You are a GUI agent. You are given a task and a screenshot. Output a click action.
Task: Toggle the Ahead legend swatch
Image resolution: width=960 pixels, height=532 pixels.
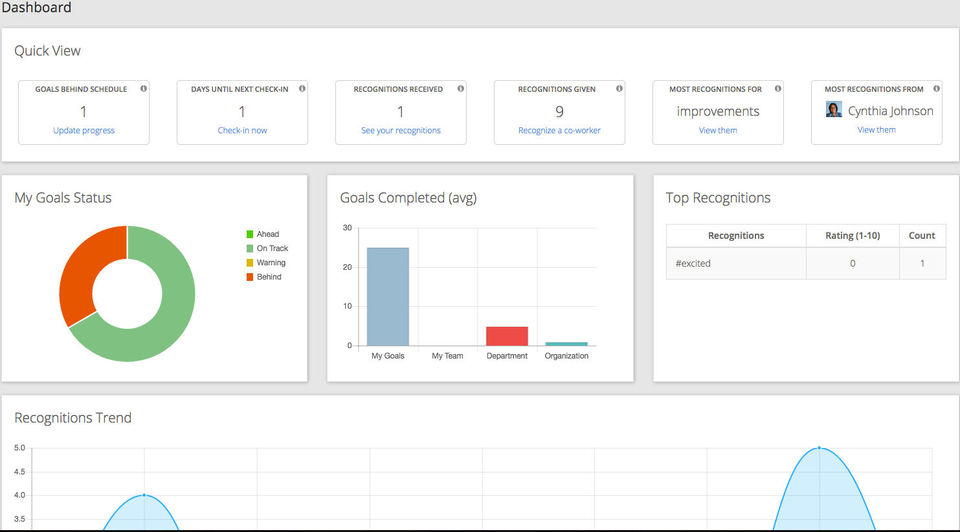pos(250,234)
